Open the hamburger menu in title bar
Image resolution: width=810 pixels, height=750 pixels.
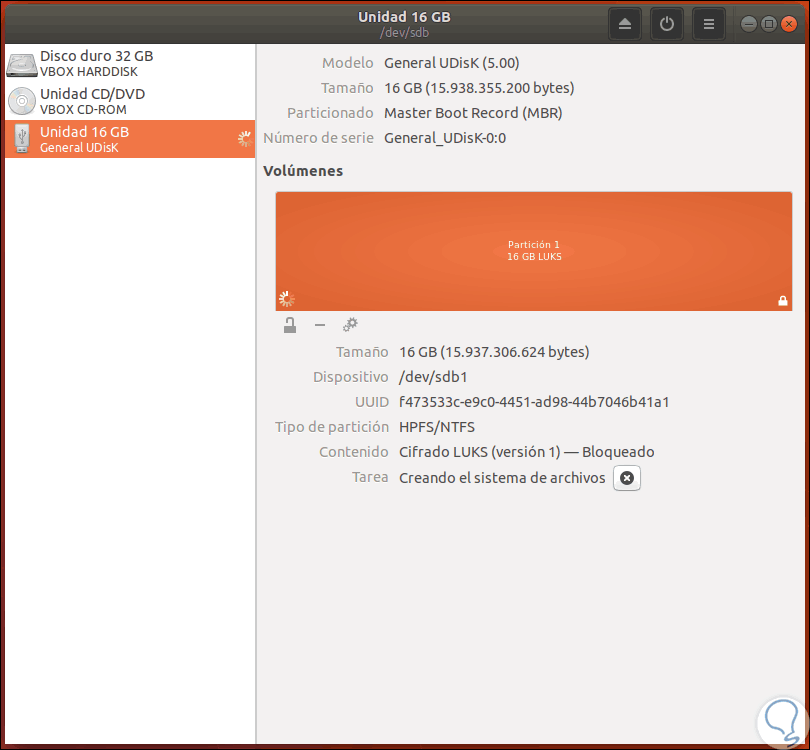[708, 24]
